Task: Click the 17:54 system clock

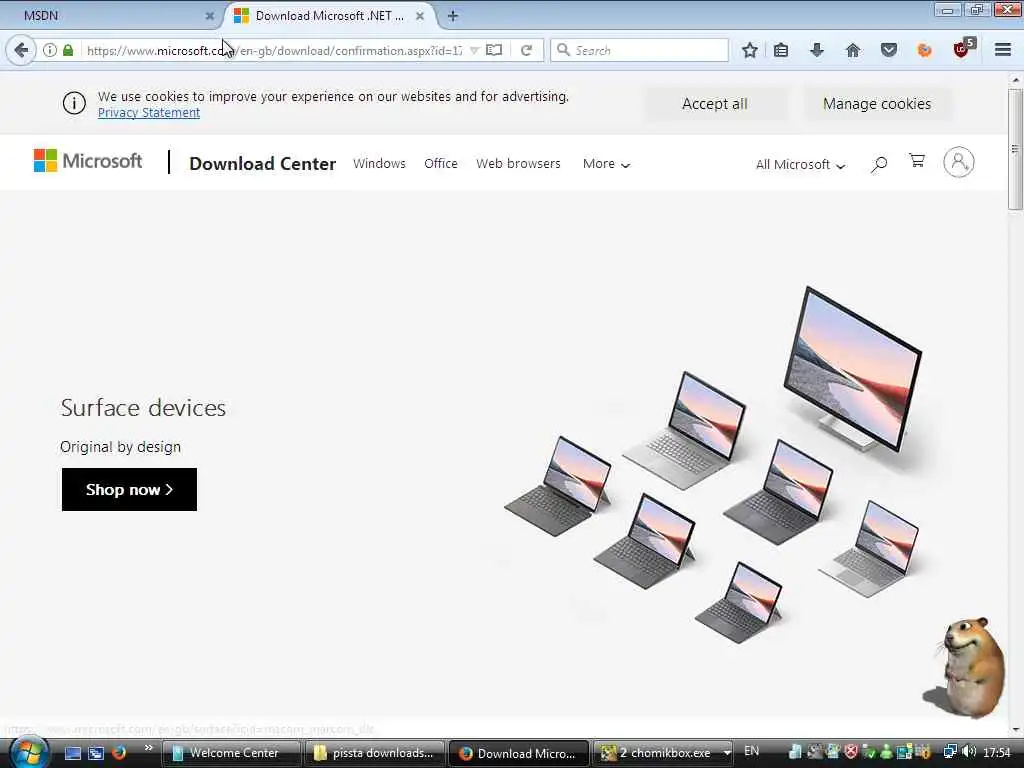Action: point(997,752)
